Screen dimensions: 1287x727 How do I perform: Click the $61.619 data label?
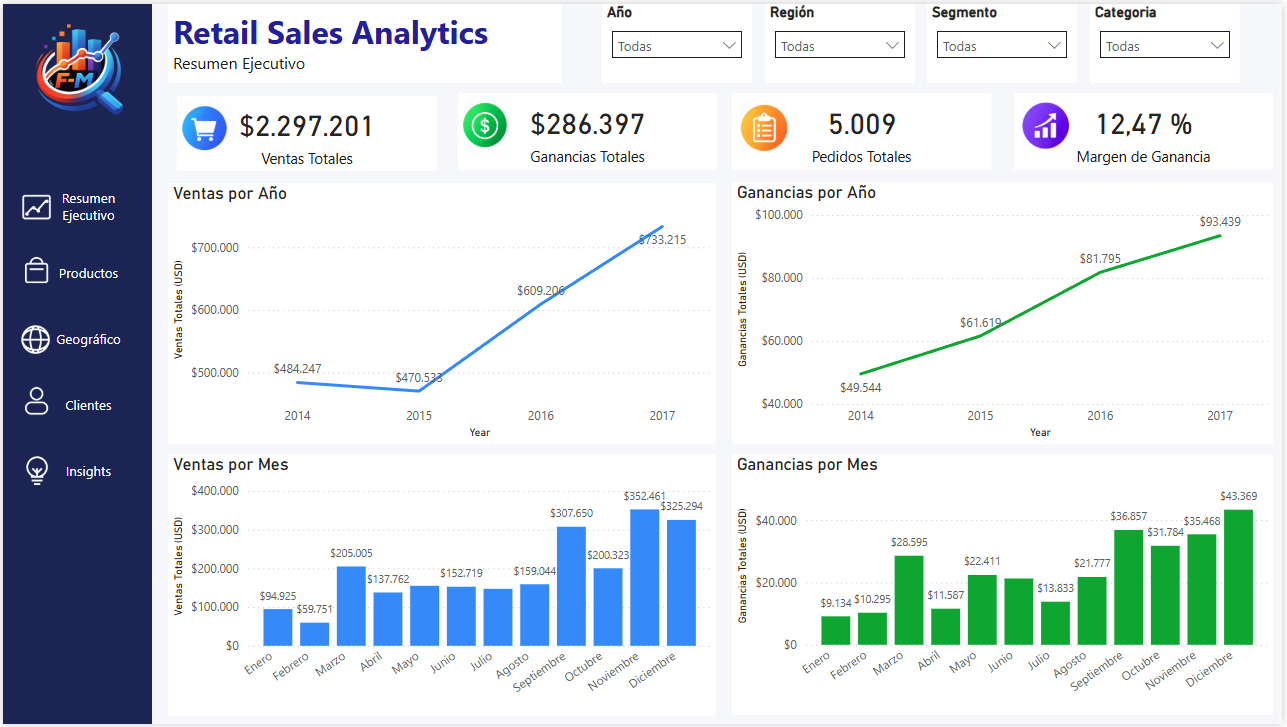tap(980, 322)
